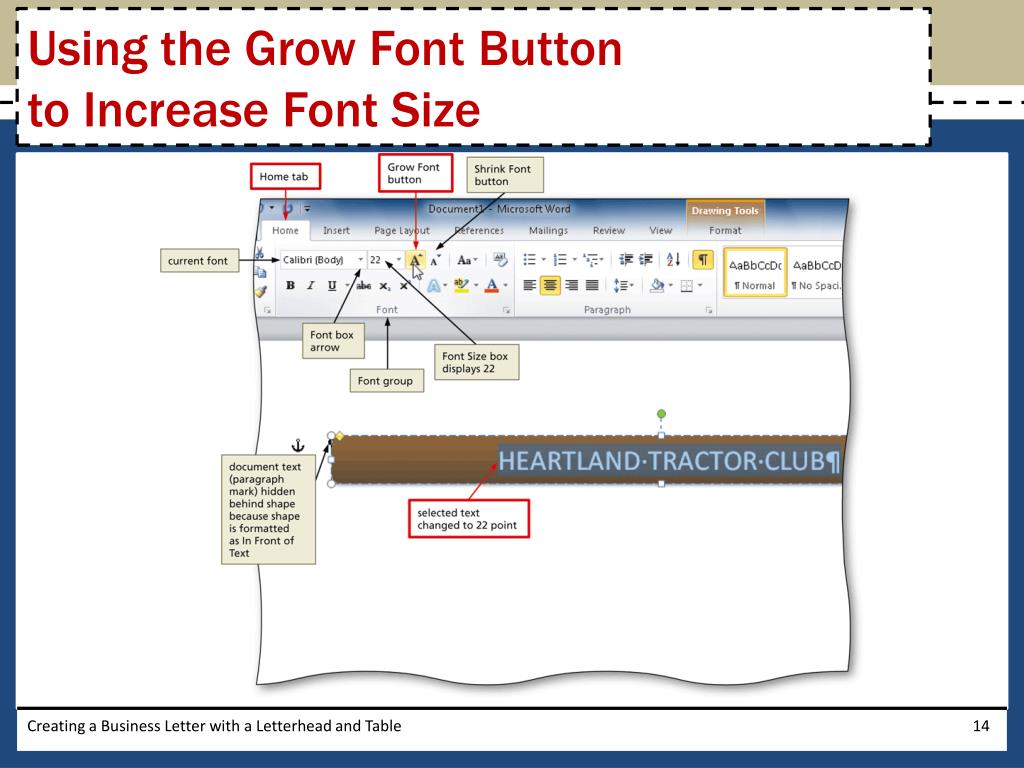Expand the Change Case Aa dropdown
Screen dimensions: 1024x768
coord(467,260)
